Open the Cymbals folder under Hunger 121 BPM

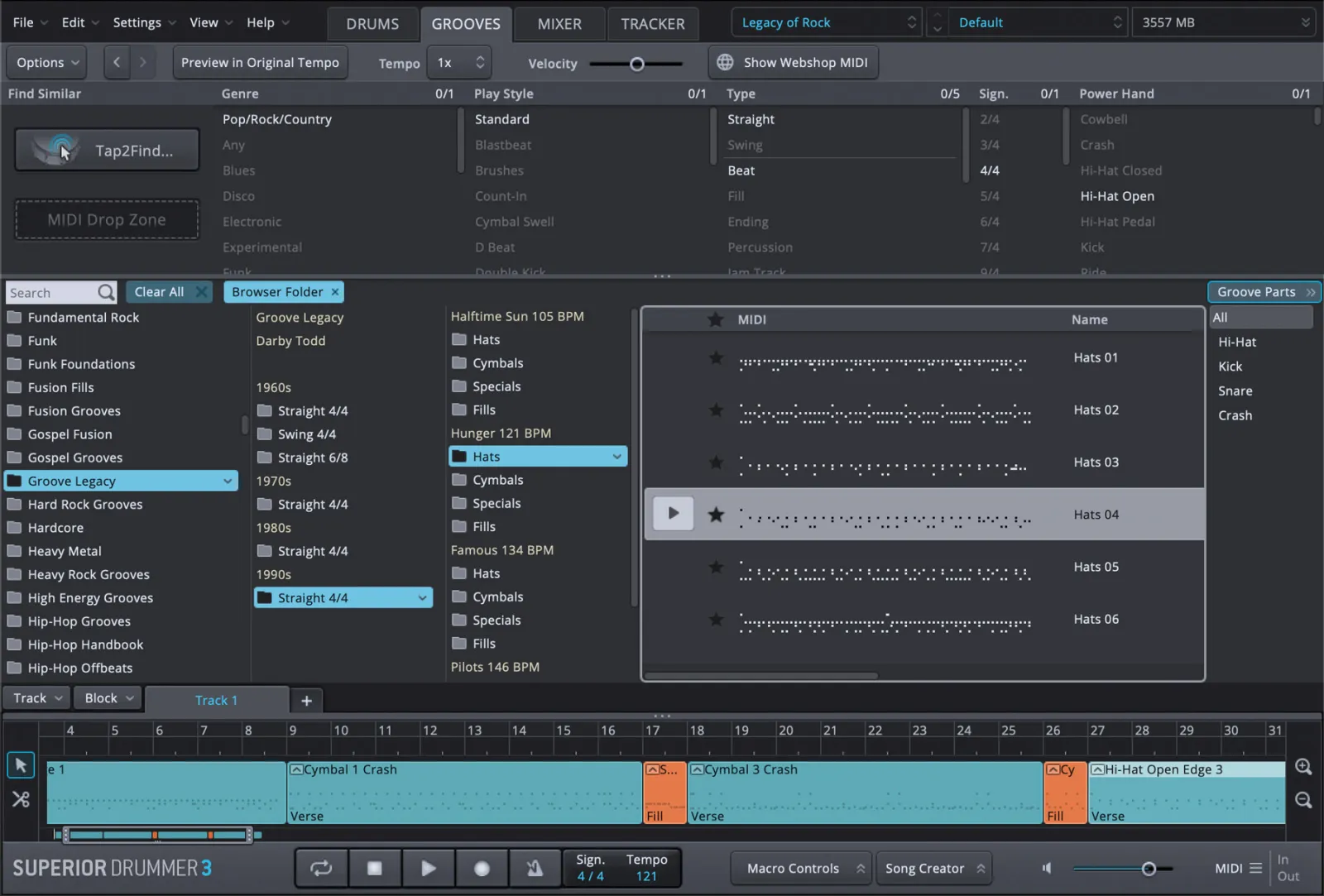[x=498, y=480]
